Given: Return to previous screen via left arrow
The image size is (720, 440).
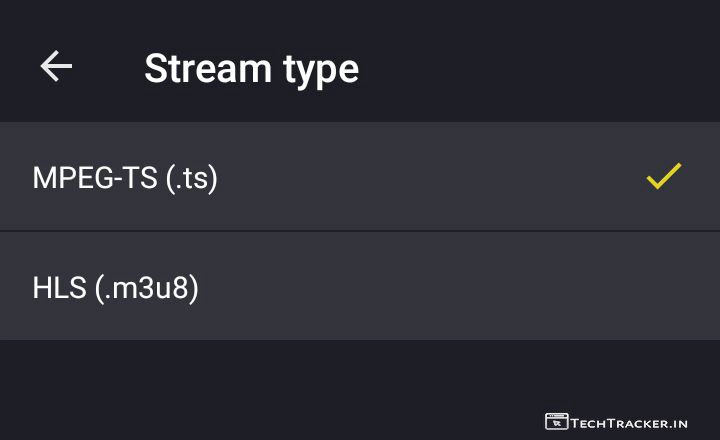Looking at the screenshot, I should click(56, 67).
